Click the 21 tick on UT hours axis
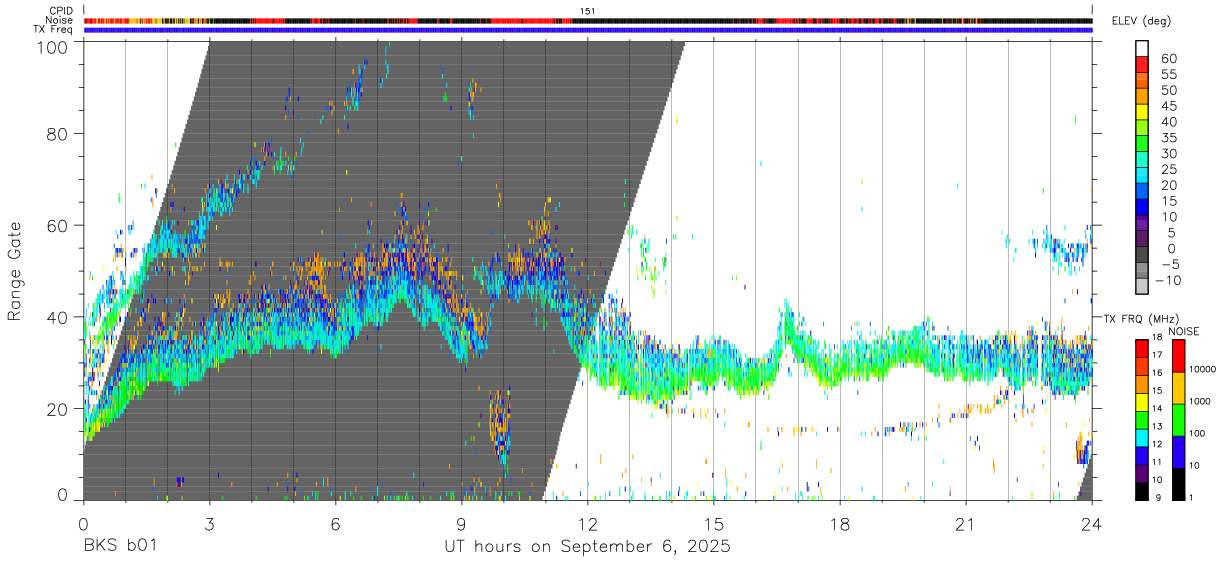1228x567 pixels. [x=966, y=523]
